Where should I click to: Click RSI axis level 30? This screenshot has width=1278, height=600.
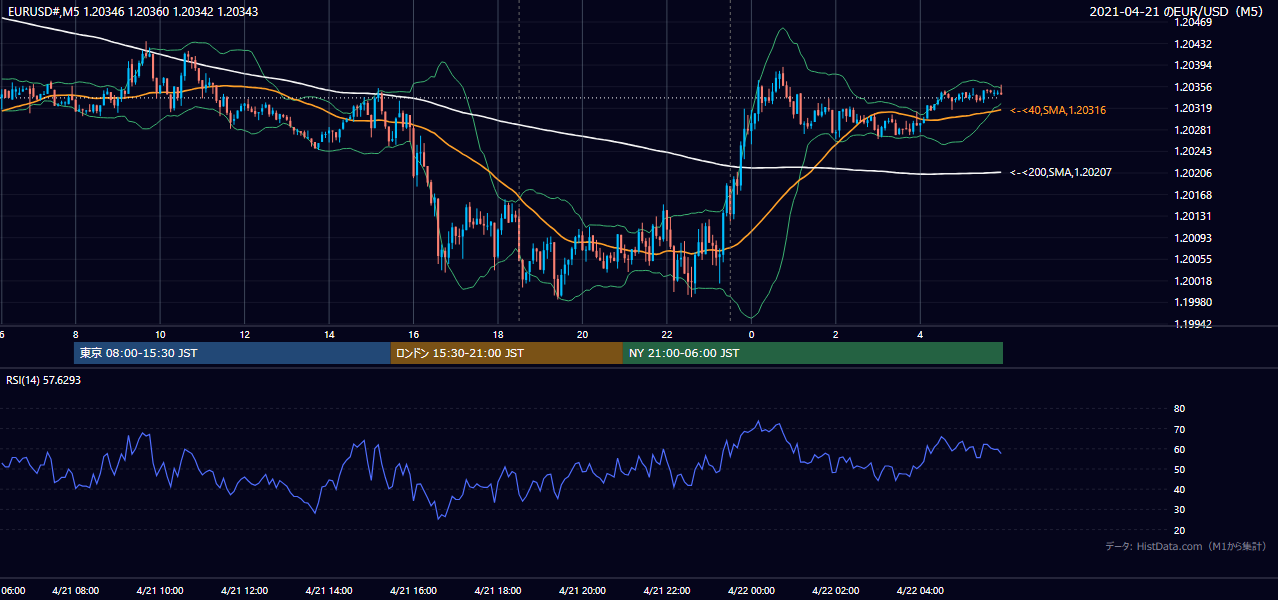(x=1179, y=510)
